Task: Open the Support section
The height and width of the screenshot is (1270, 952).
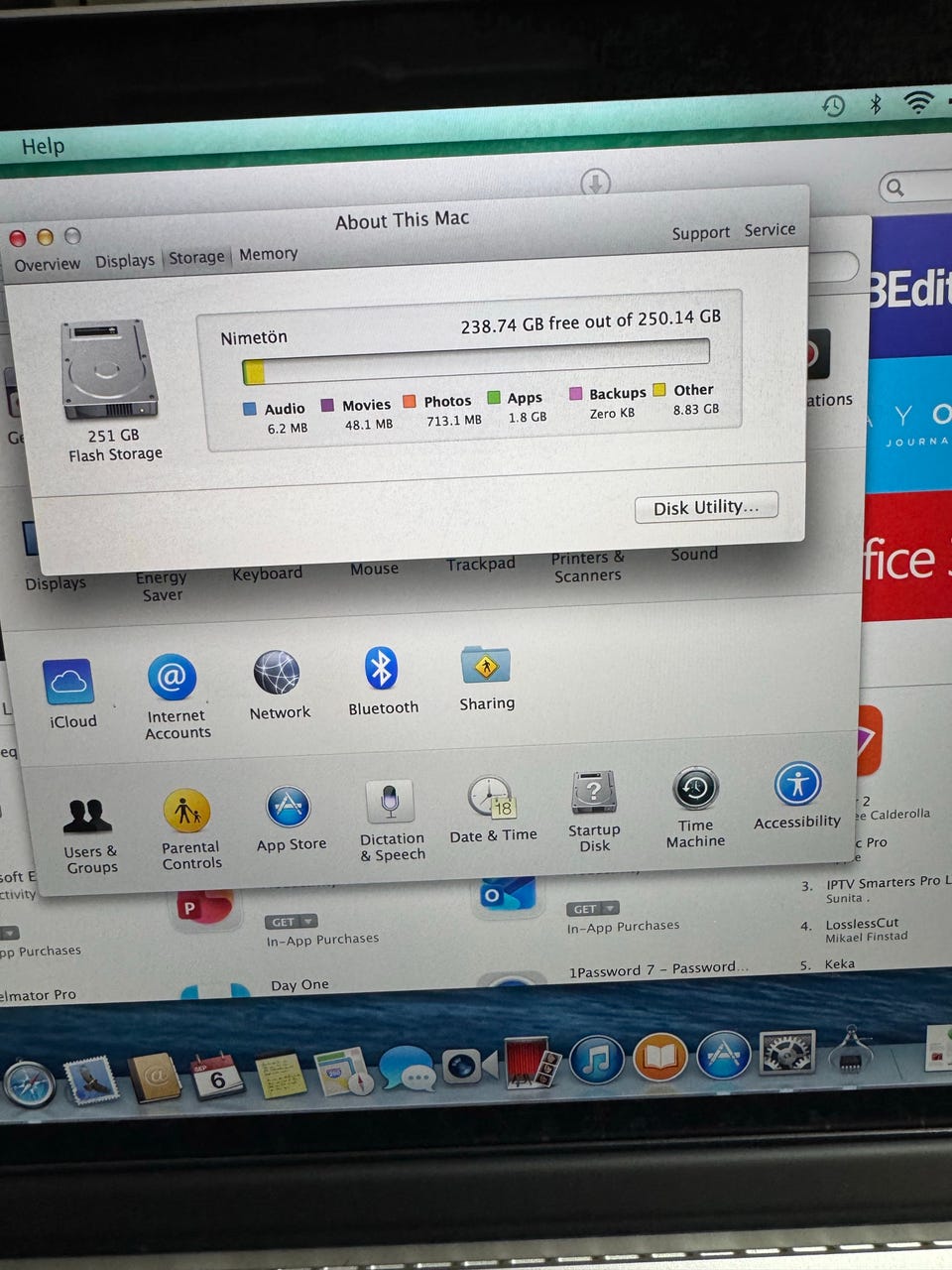Action: [x=700, y=233]
